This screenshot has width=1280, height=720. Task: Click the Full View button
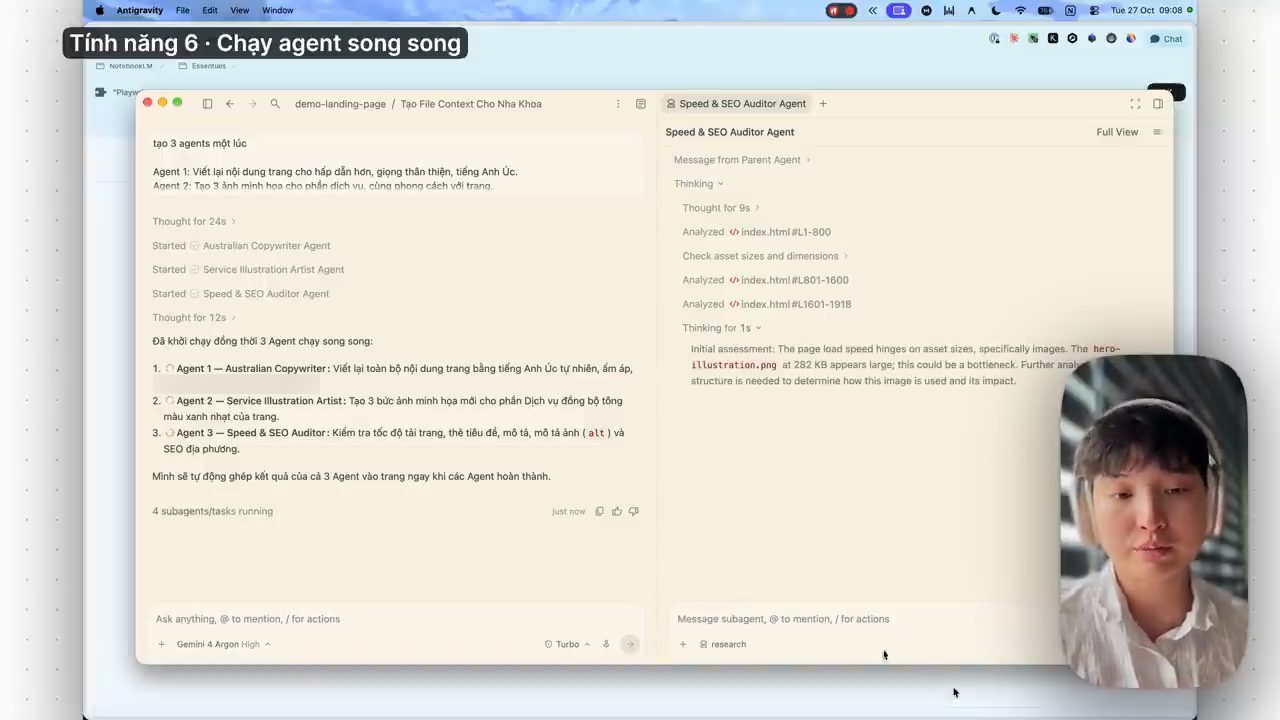coord(1117,132)
